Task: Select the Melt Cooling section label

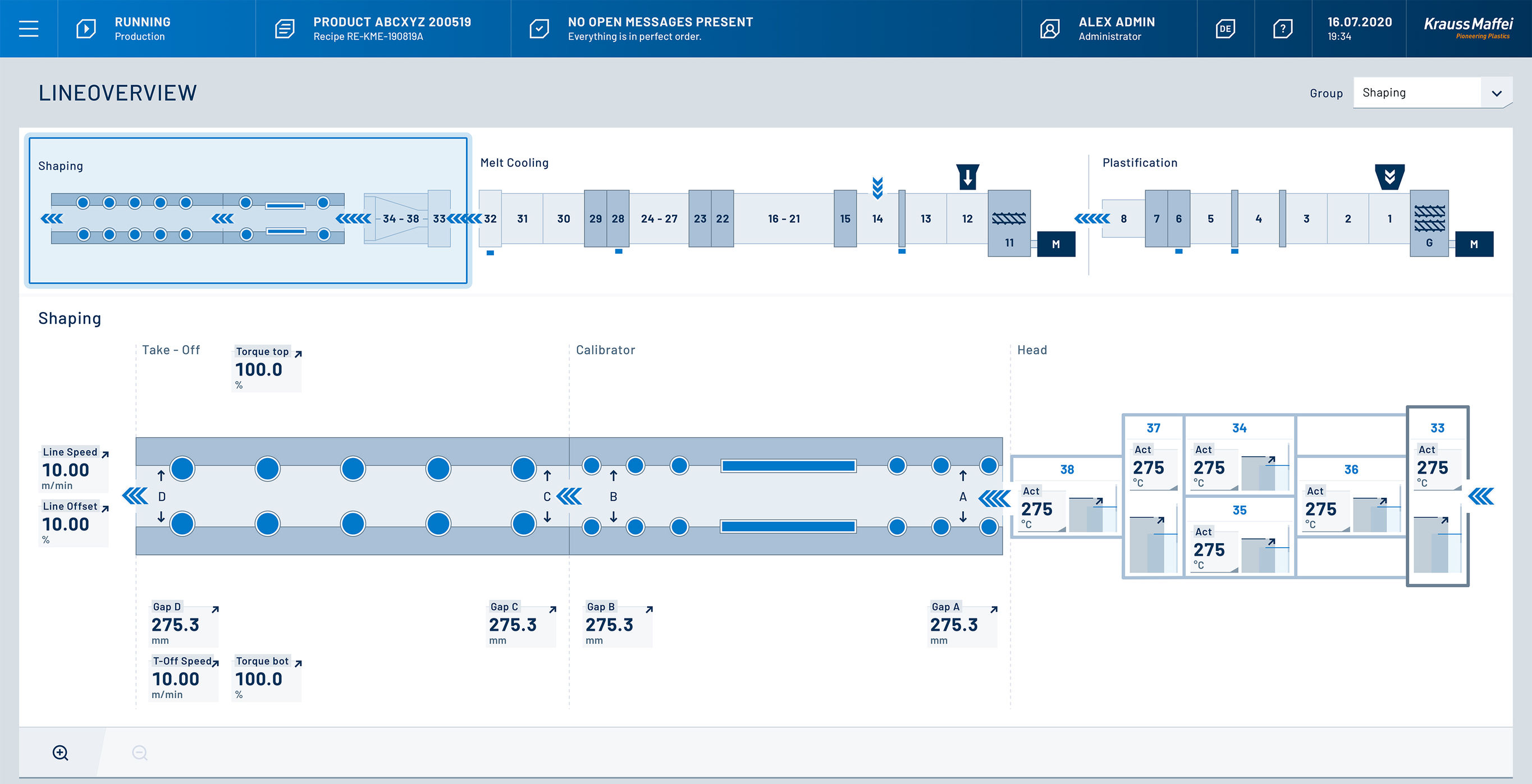Action: [x=514, y=163]
